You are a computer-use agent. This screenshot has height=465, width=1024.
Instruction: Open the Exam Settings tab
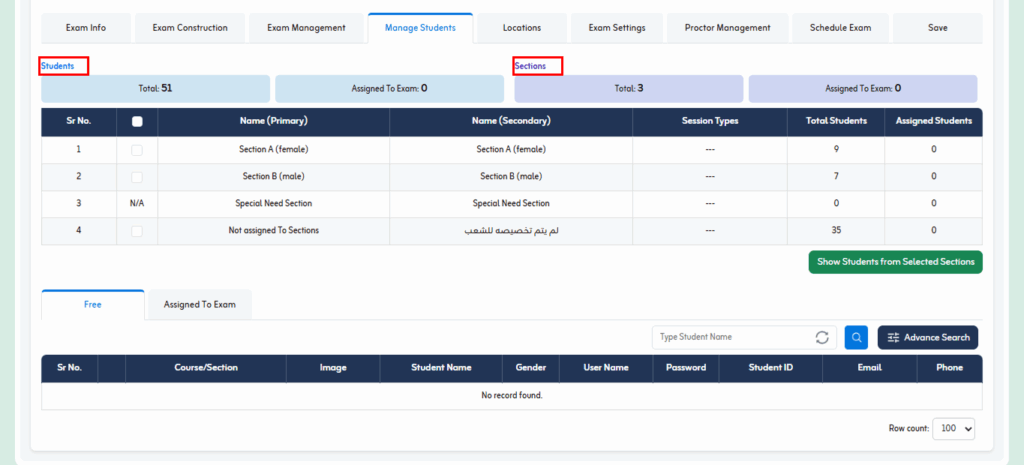tap(617, 28)
